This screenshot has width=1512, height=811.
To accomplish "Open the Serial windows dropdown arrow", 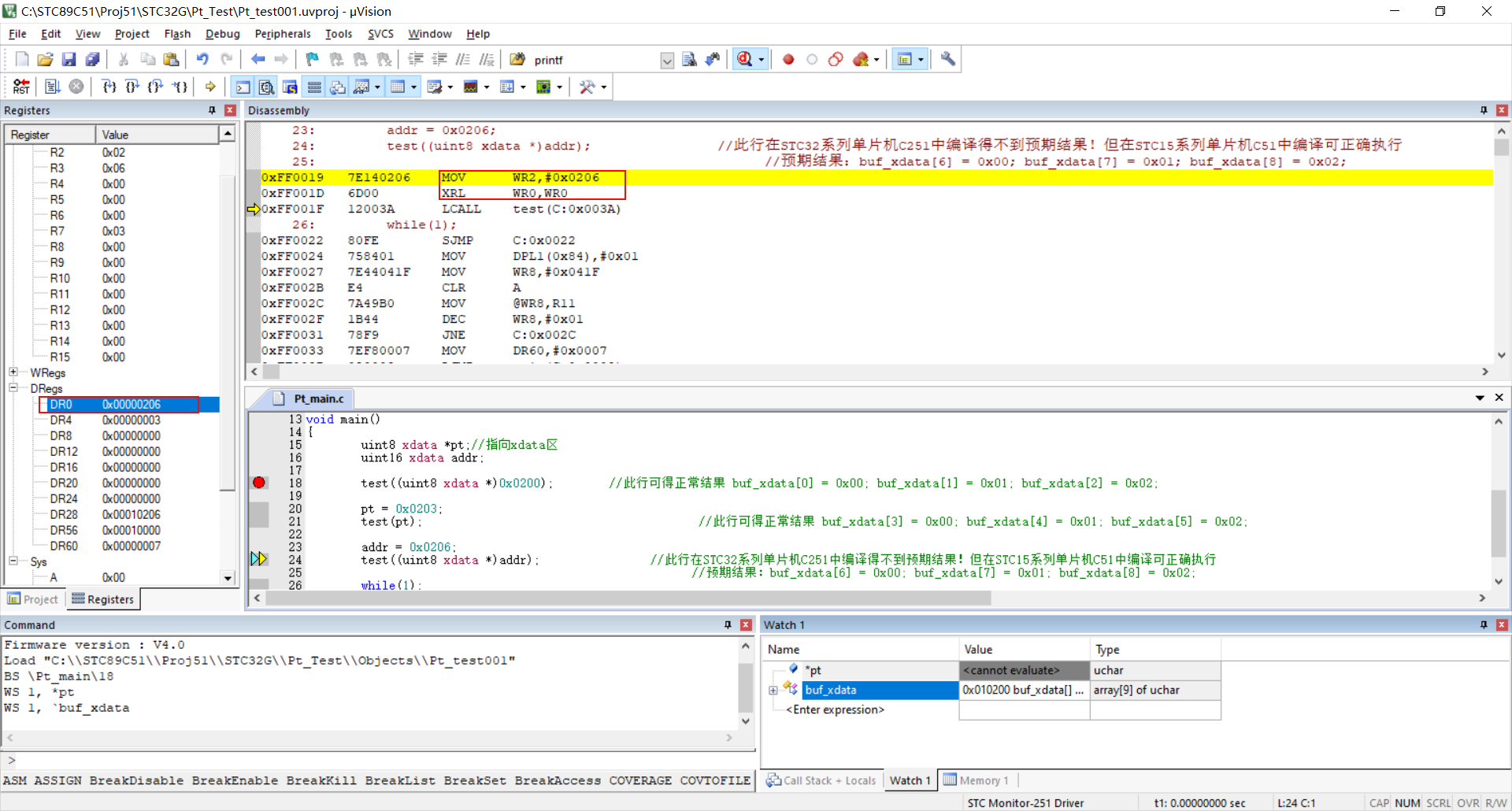I will click(450, 87).
